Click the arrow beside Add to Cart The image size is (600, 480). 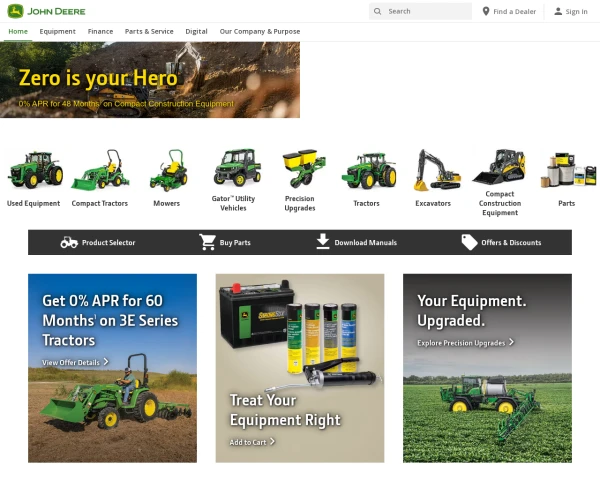click(x=272, y=441)
